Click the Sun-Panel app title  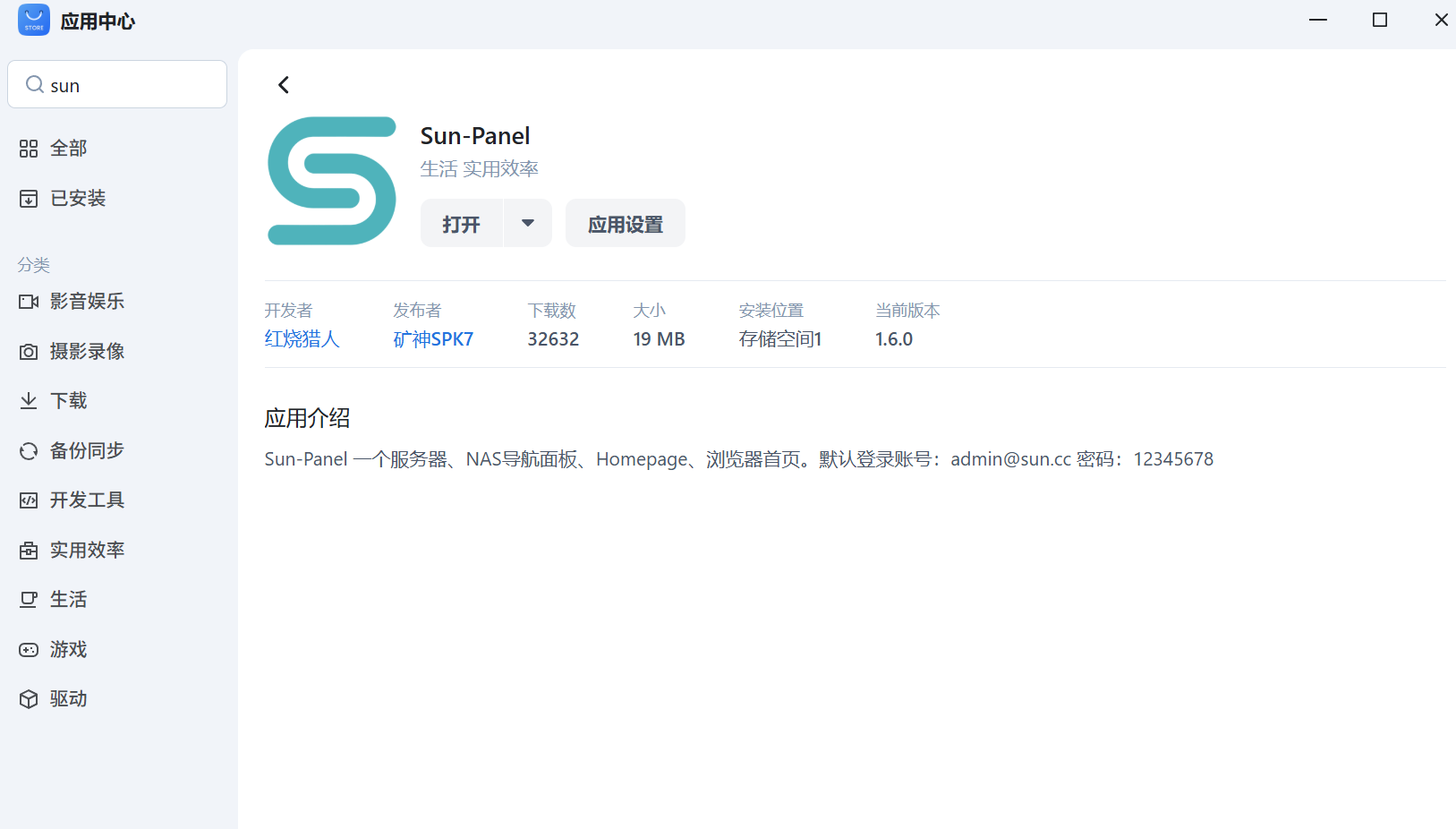475,136
